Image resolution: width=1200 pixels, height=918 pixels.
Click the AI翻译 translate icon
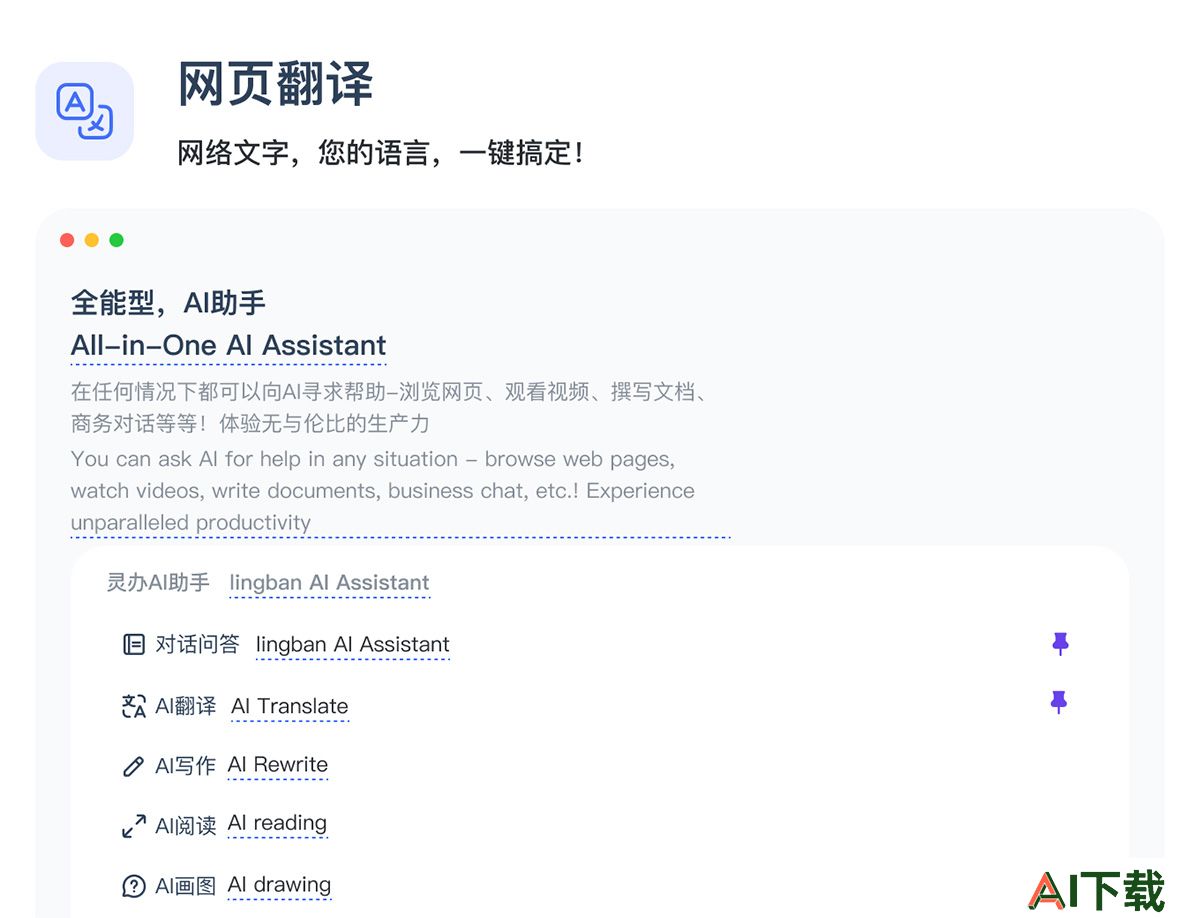click(x=133, y=706)
